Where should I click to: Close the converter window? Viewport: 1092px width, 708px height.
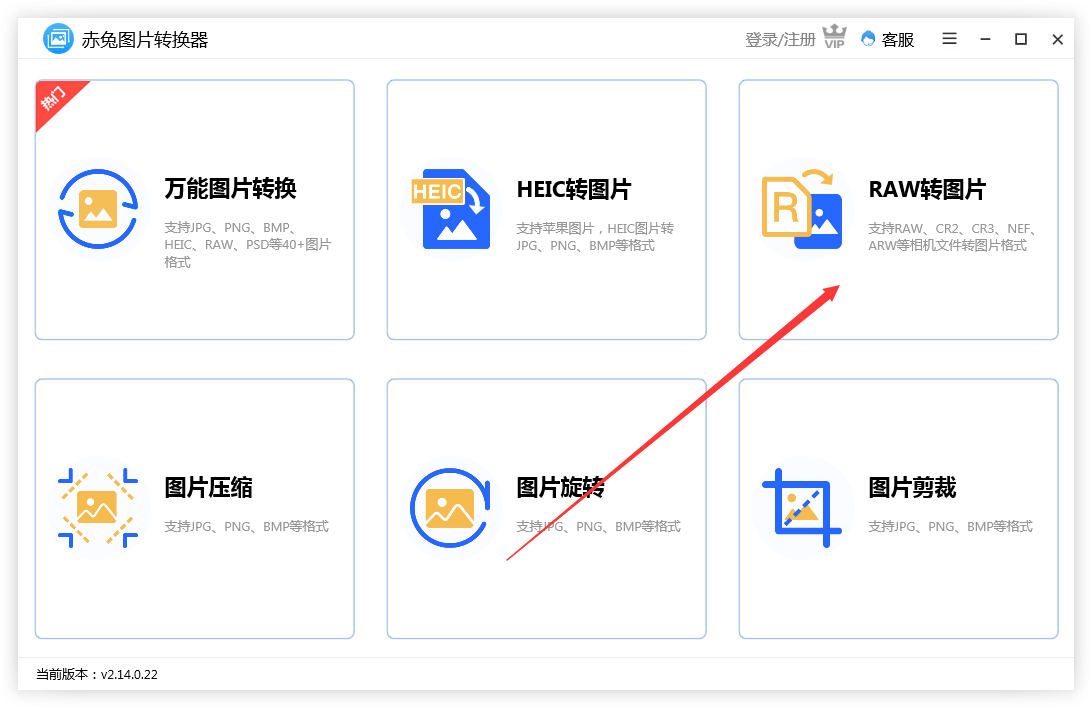click(x=1057, y=39)
